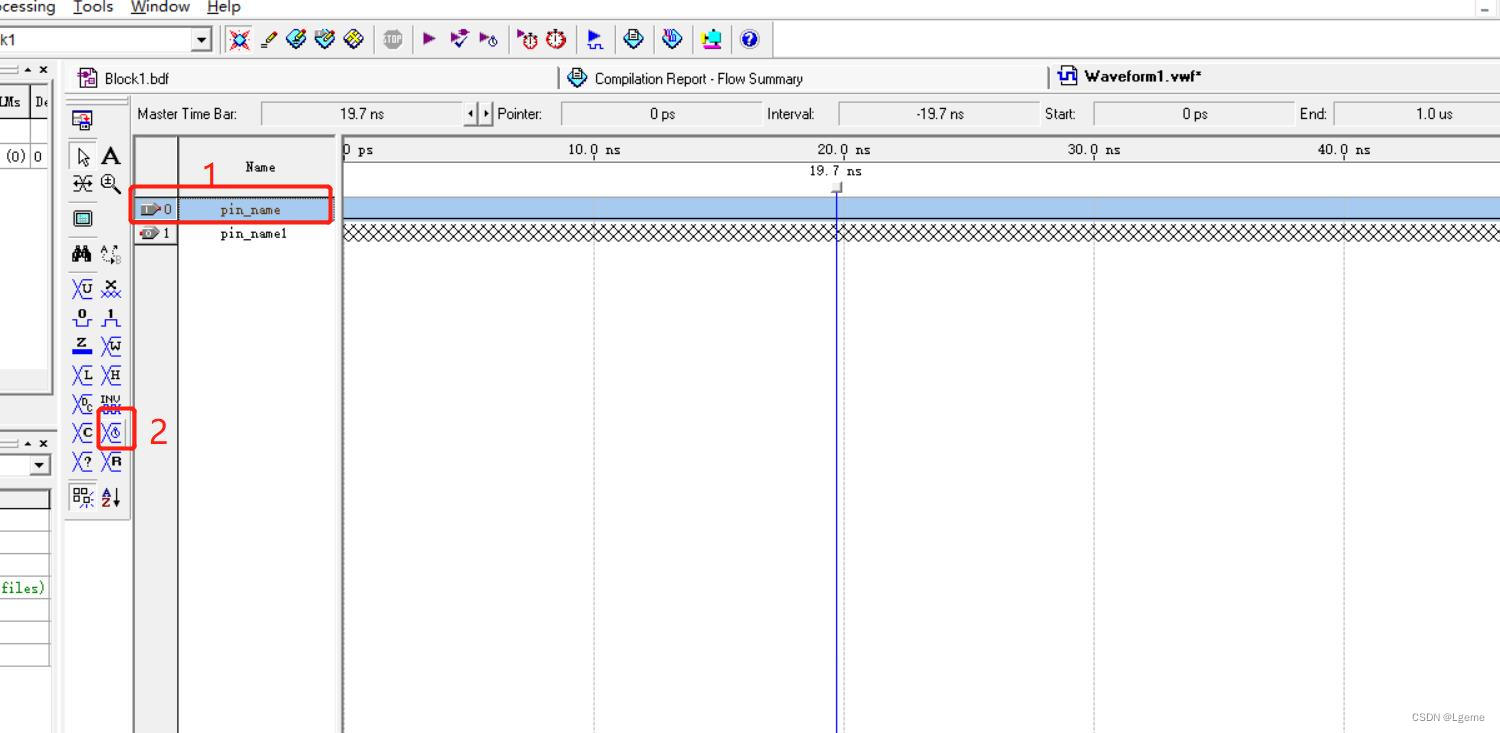Apply Random Values (XR) tool

pos(110,461)
